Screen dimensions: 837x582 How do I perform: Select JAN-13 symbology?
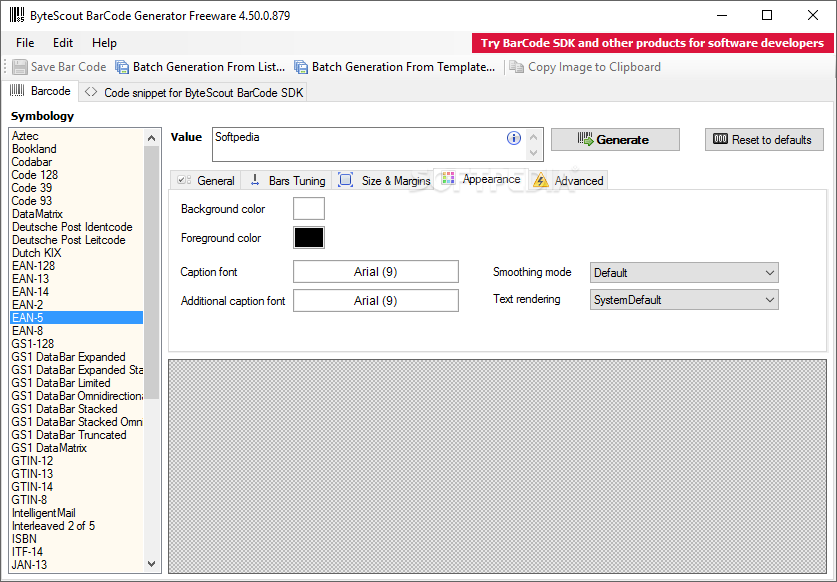pos(76,564)
